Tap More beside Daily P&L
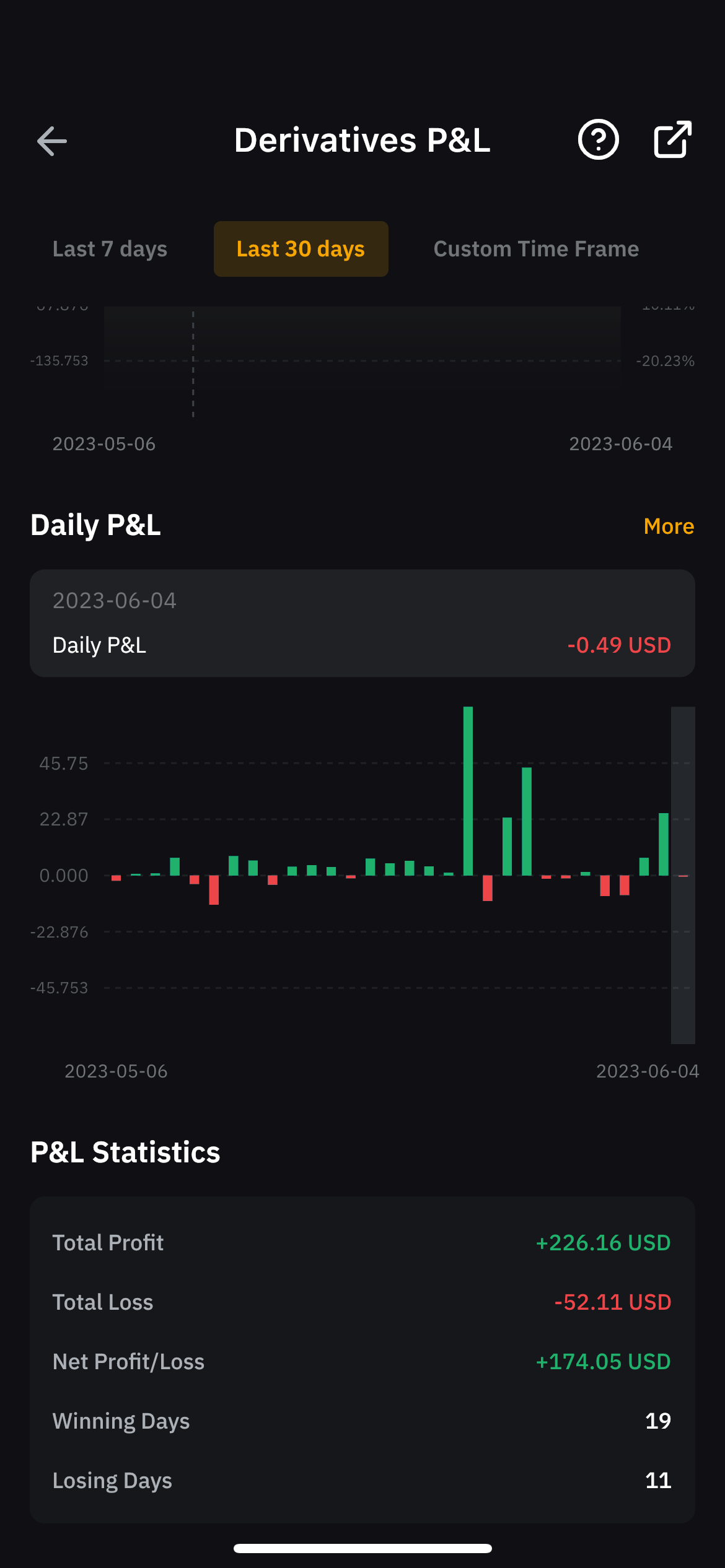Viewport: 725px width, 1568px height. 669,526
